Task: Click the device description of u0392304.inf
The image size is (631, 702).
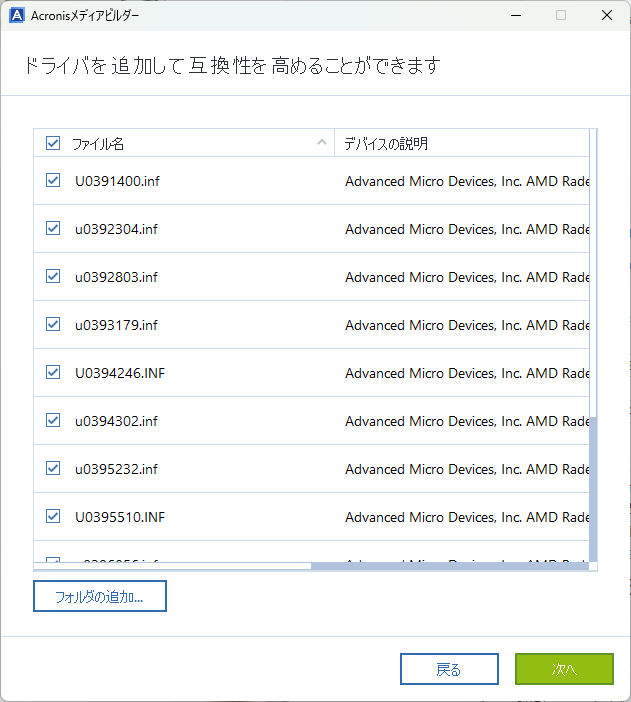Action: (467, 229)
